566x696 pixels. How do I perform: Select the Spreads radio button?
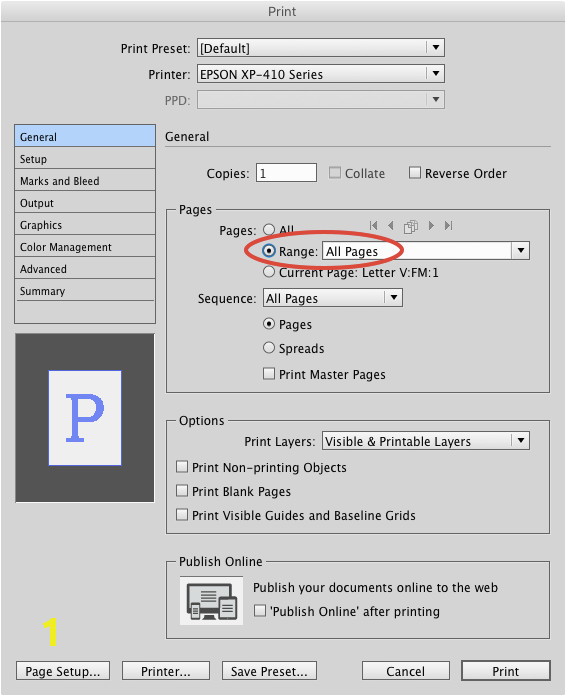269,348
